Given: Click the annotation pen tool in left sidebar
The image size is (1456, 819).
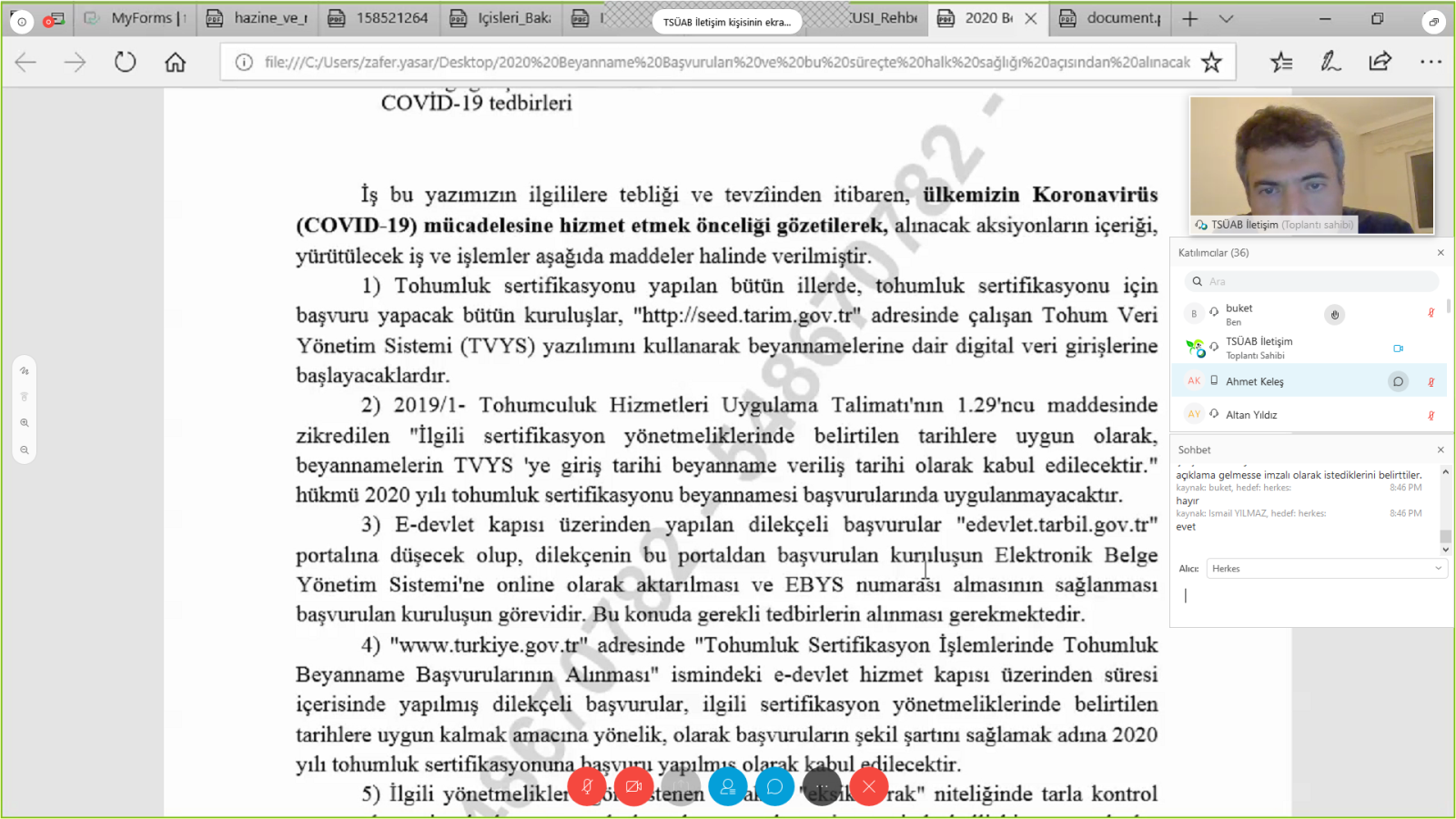Looking at the screenshot, I should [25, 371].
